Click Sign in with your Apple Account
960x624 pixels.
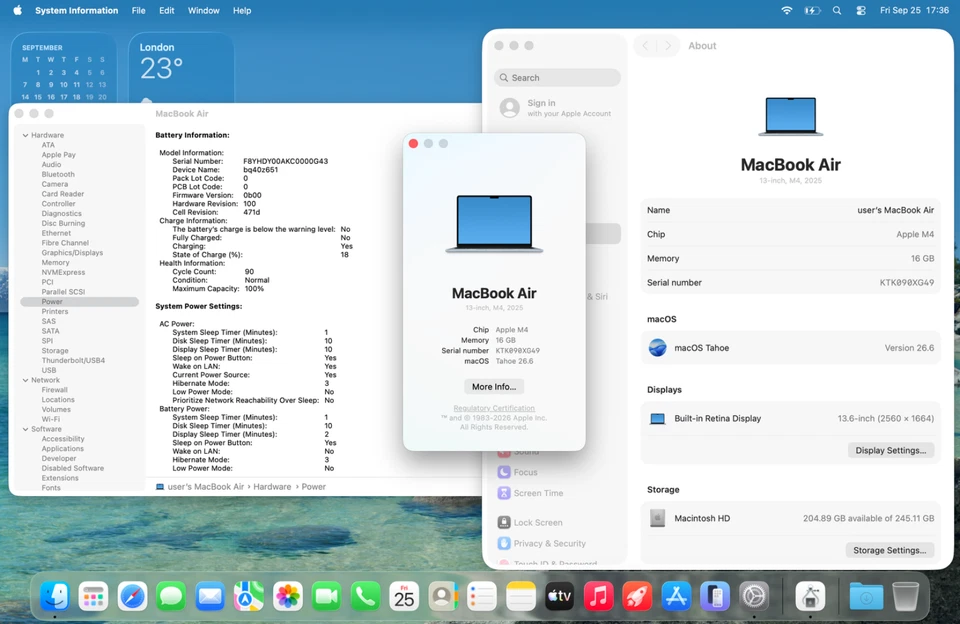click(556, 108)
